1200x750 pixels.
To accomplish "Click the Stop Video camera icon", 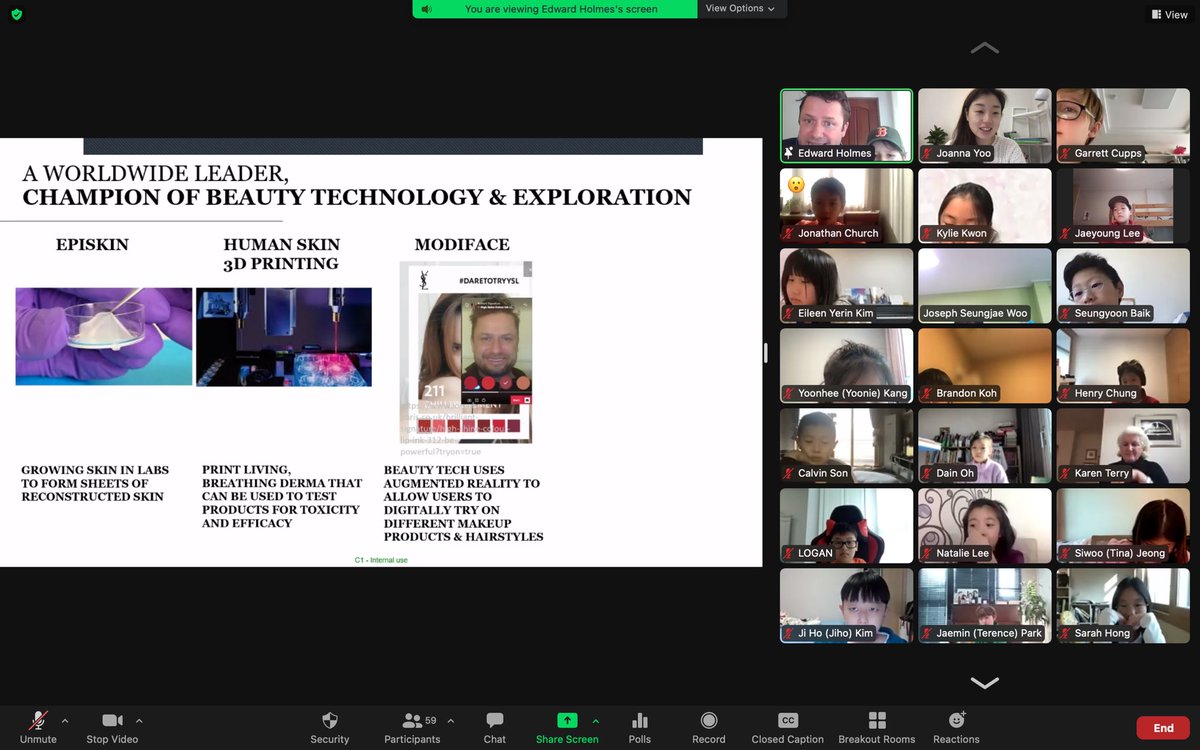I will point(112,720).
